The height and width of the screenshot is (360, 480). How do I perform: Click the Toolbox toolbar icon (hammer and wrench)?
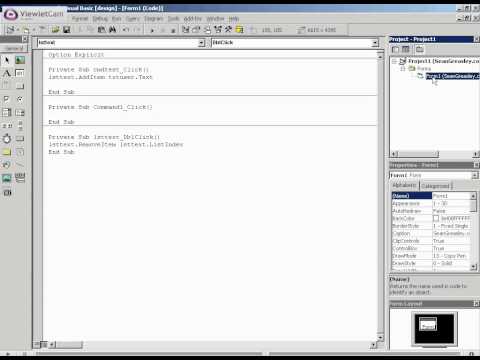click(228, 30)
